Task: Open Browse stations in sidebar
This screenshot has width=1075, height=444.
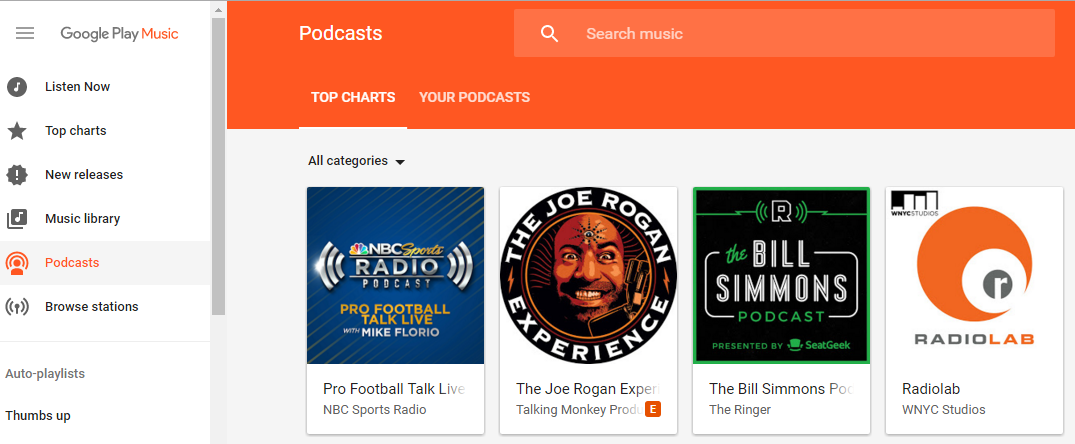Action: click(x=106, y=306)
